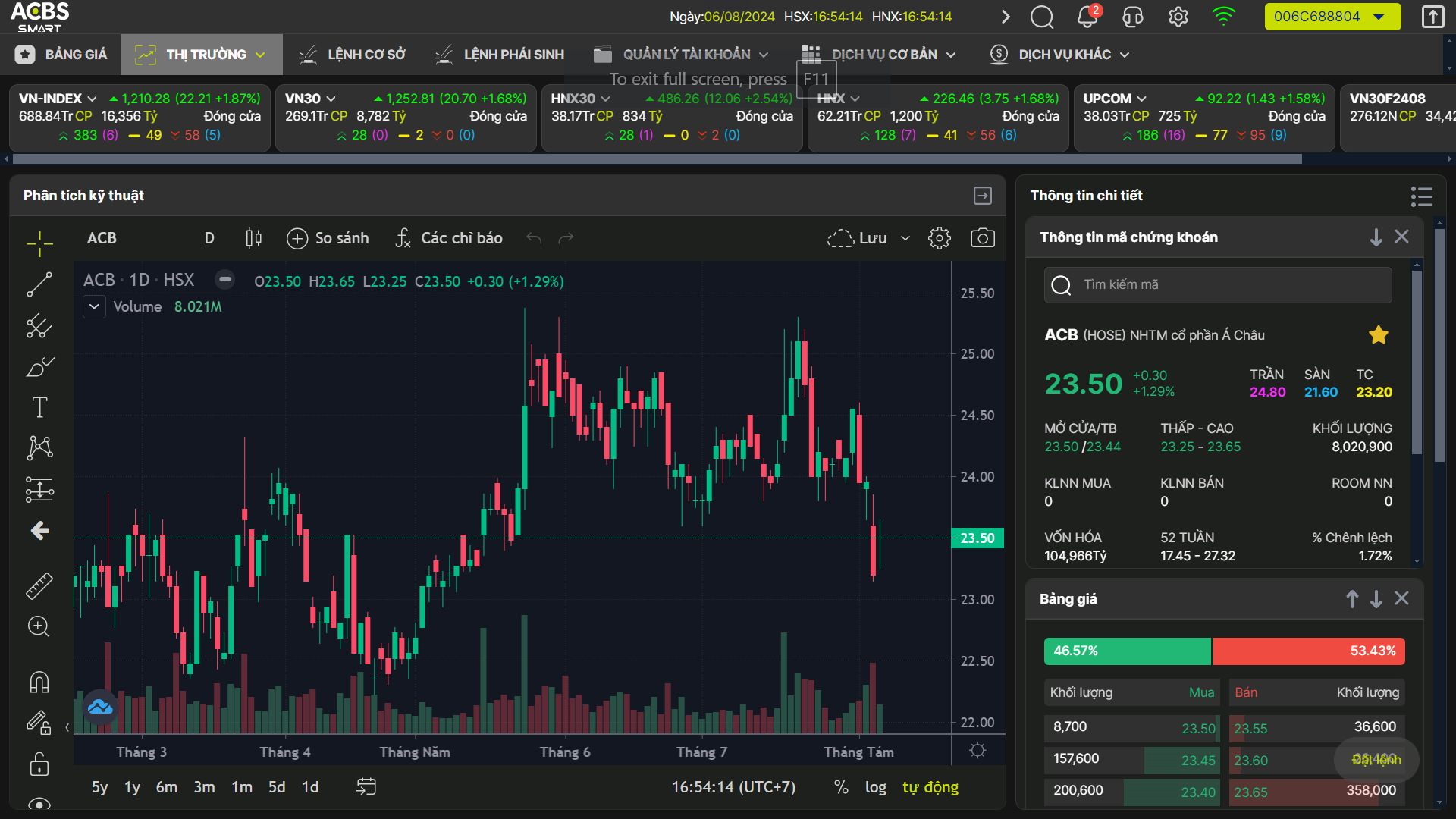Select the crosshair cursor tool
This screenshot has height=819, width=1456.
[39, 243]
